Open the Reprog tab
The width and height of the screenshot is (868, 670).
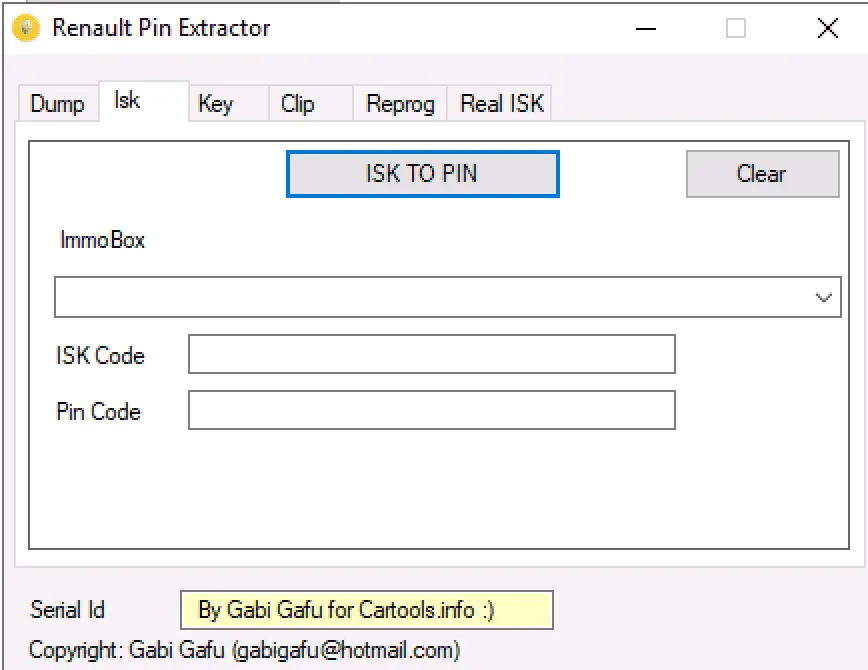(400, 104)
